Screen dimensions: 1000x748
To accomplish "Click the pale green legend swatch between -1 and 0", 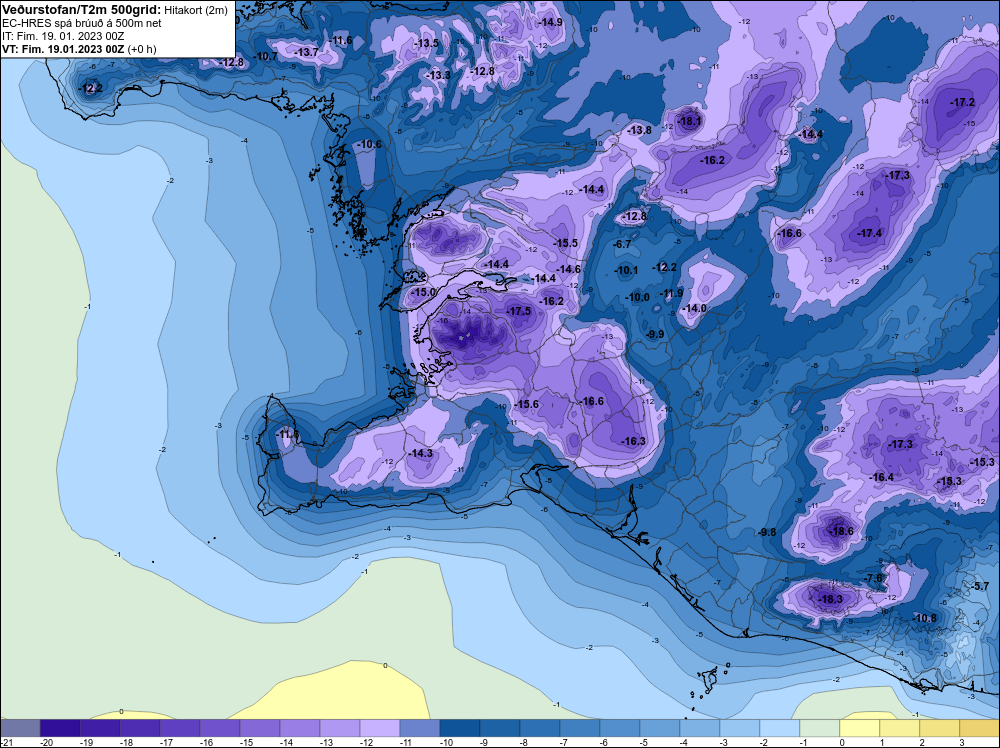I will tap(820, 728).
